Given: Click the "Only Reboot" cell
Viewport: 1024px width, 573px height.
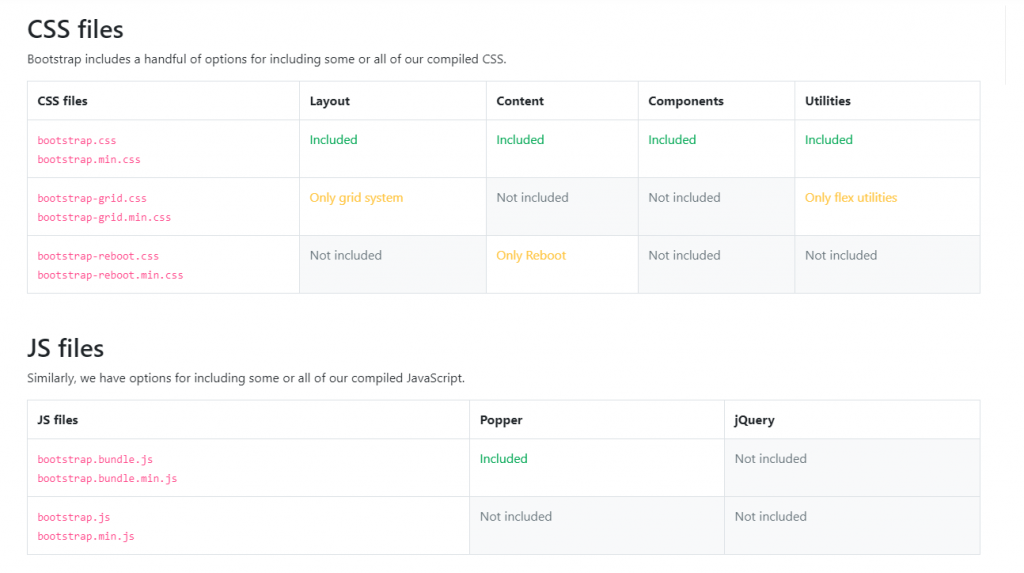Looking at the screenshot, I should tap(531, 256).
